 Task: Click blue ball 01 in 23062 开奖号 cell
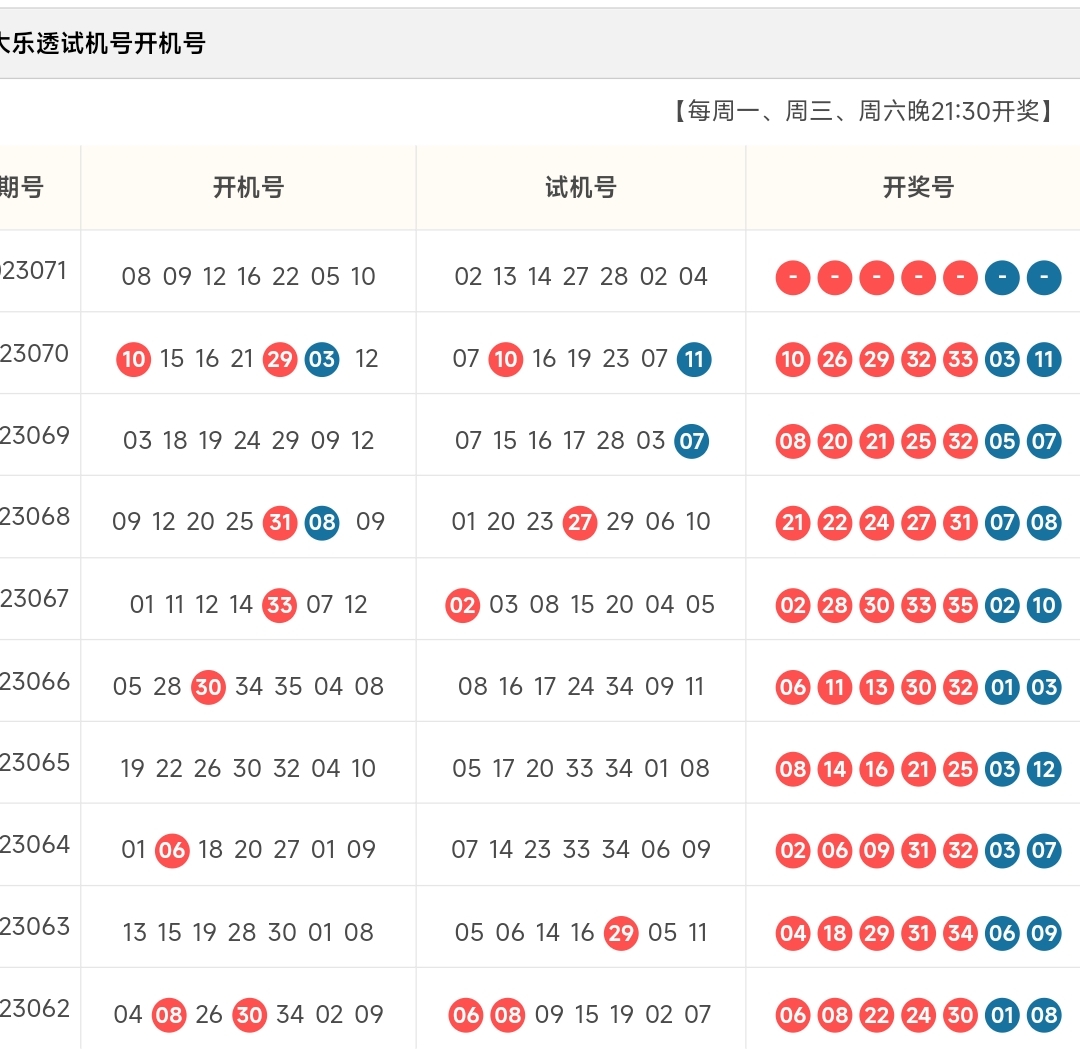pyautogui.click(x=1002, y=1015)
